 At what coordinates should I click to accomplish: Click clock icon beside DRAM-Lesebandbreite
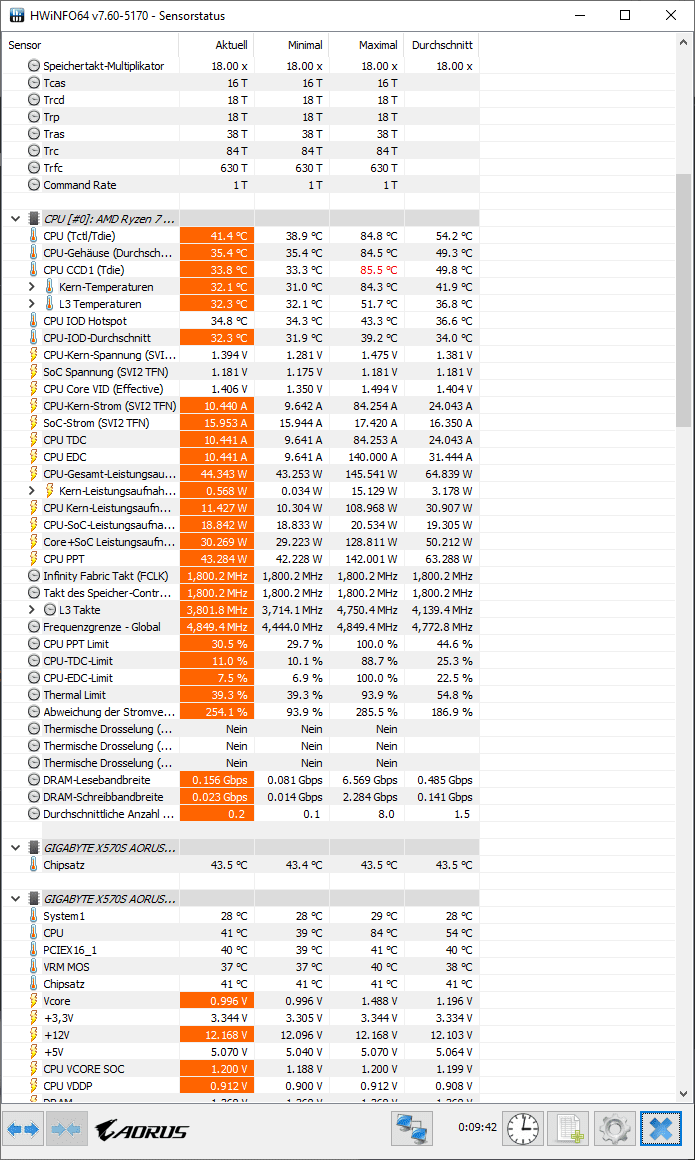tap(33, 780)
